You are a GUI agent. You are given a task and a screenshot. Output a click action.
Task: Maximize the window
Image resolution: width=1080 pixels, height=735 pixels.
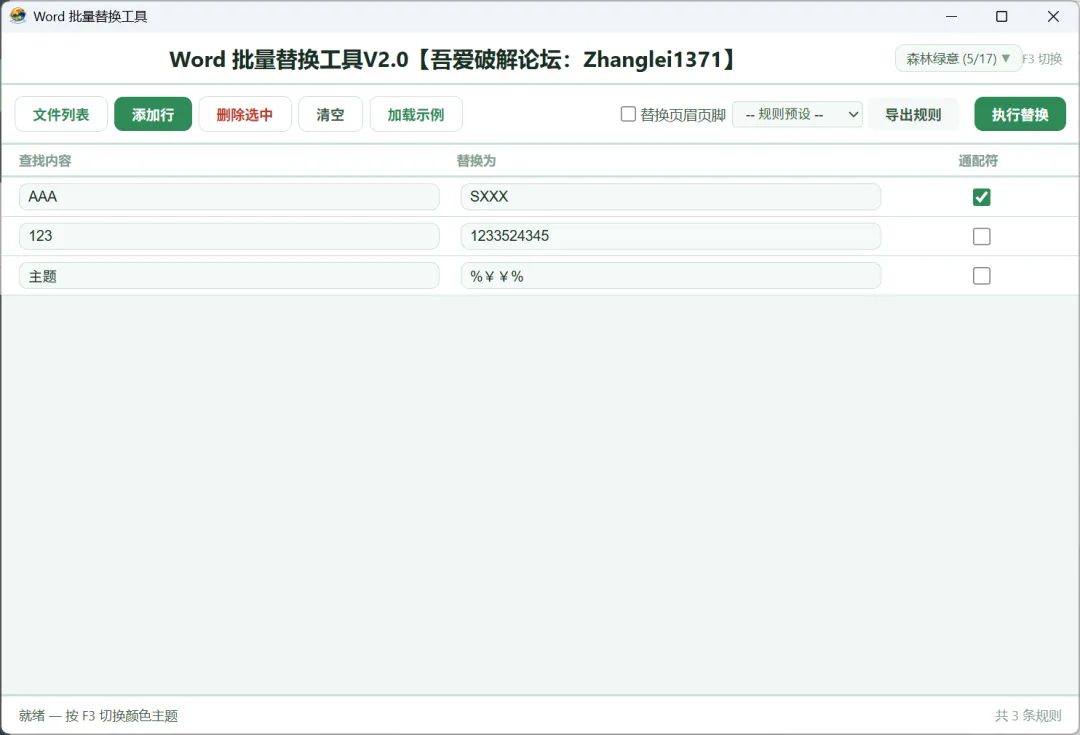click(x=1002, y=16)
